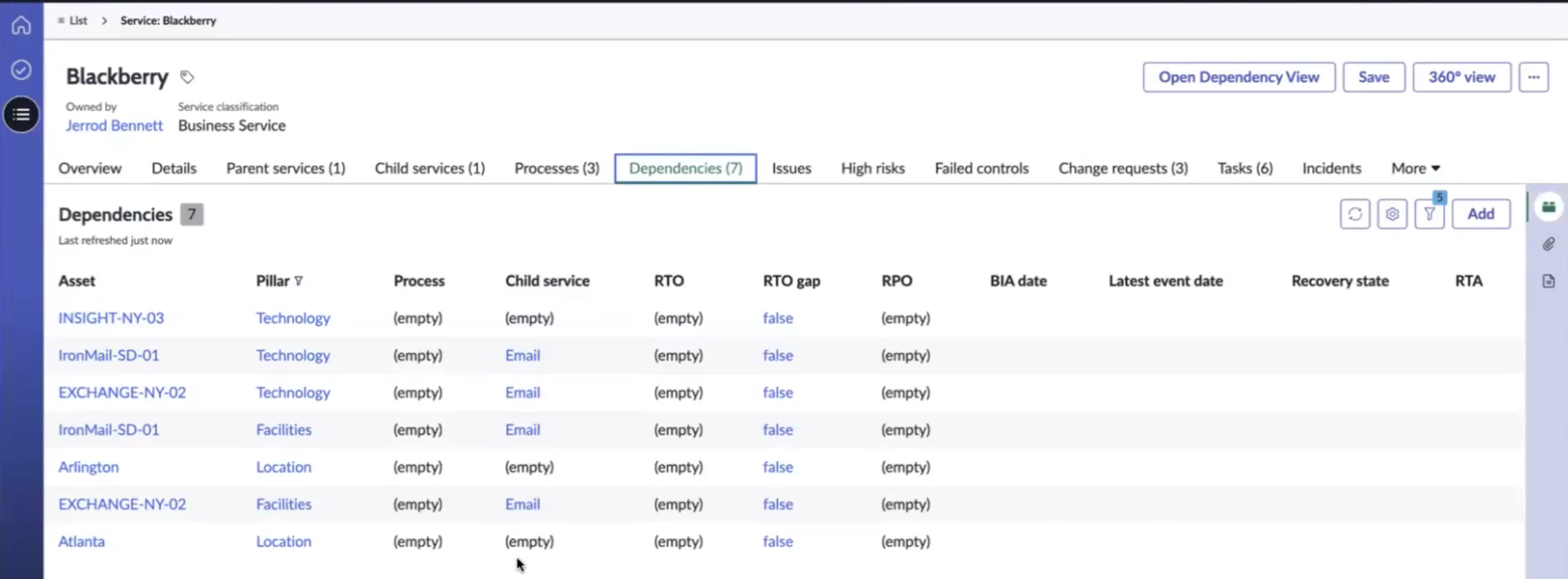1568x579 pixels.
Task: Open the attachments paperclip icon
Action: [1549, 244]
